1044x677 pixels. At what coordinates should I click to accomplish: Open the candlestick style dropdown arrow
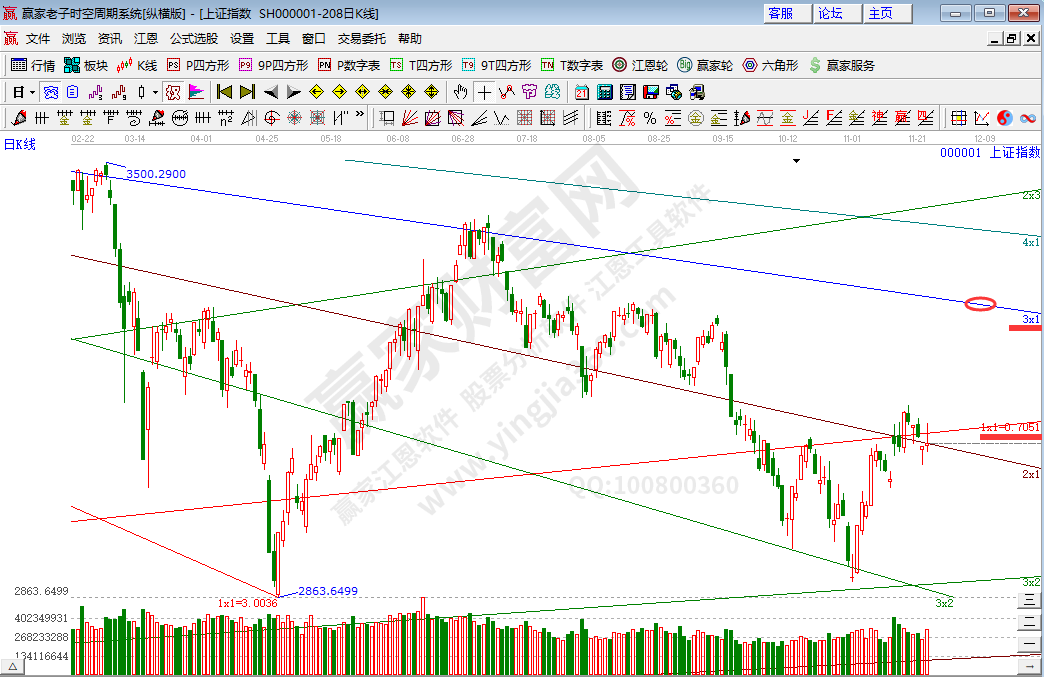[156, 92]
